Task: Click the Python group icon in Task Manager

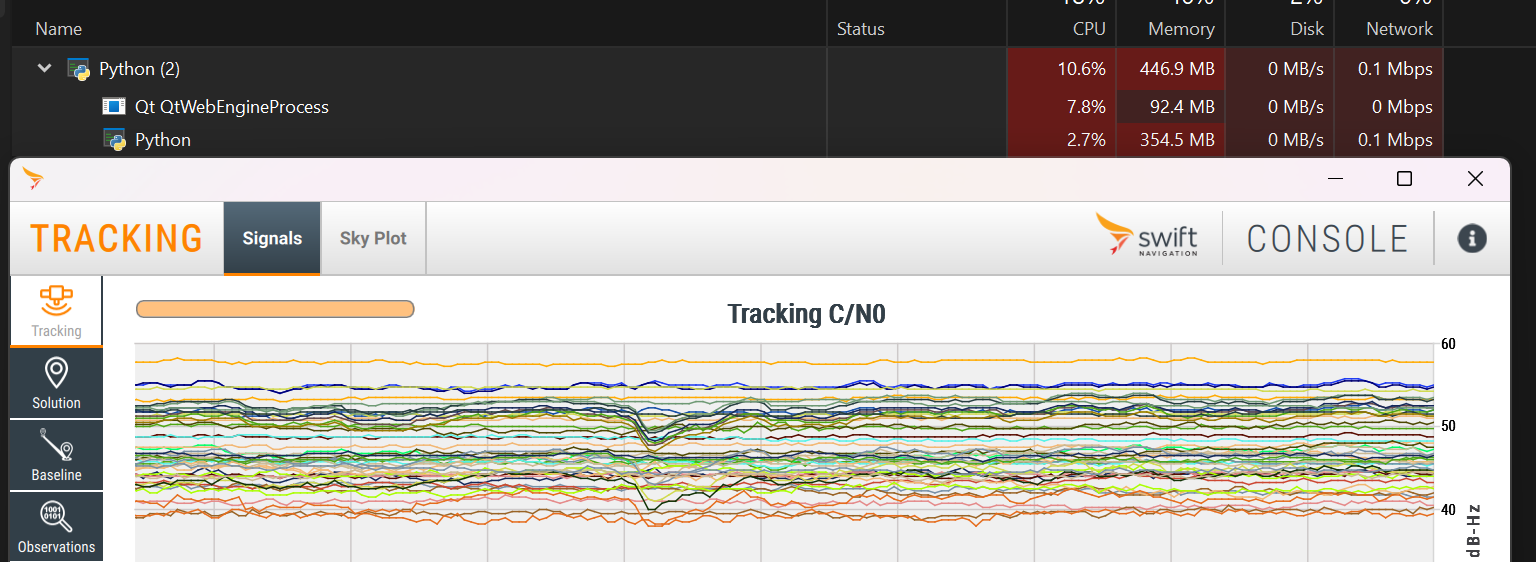Action: (79, 69)
